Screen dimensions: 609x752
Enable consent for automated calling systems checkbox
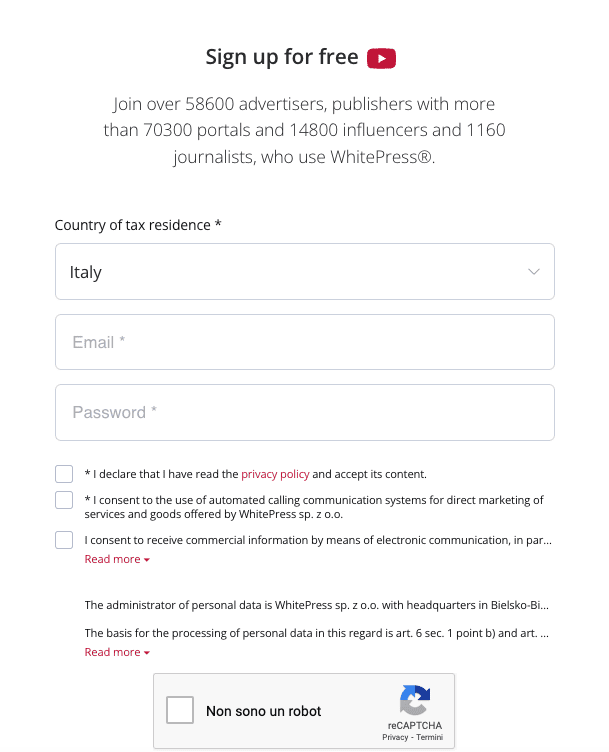(x=64, y=500)
